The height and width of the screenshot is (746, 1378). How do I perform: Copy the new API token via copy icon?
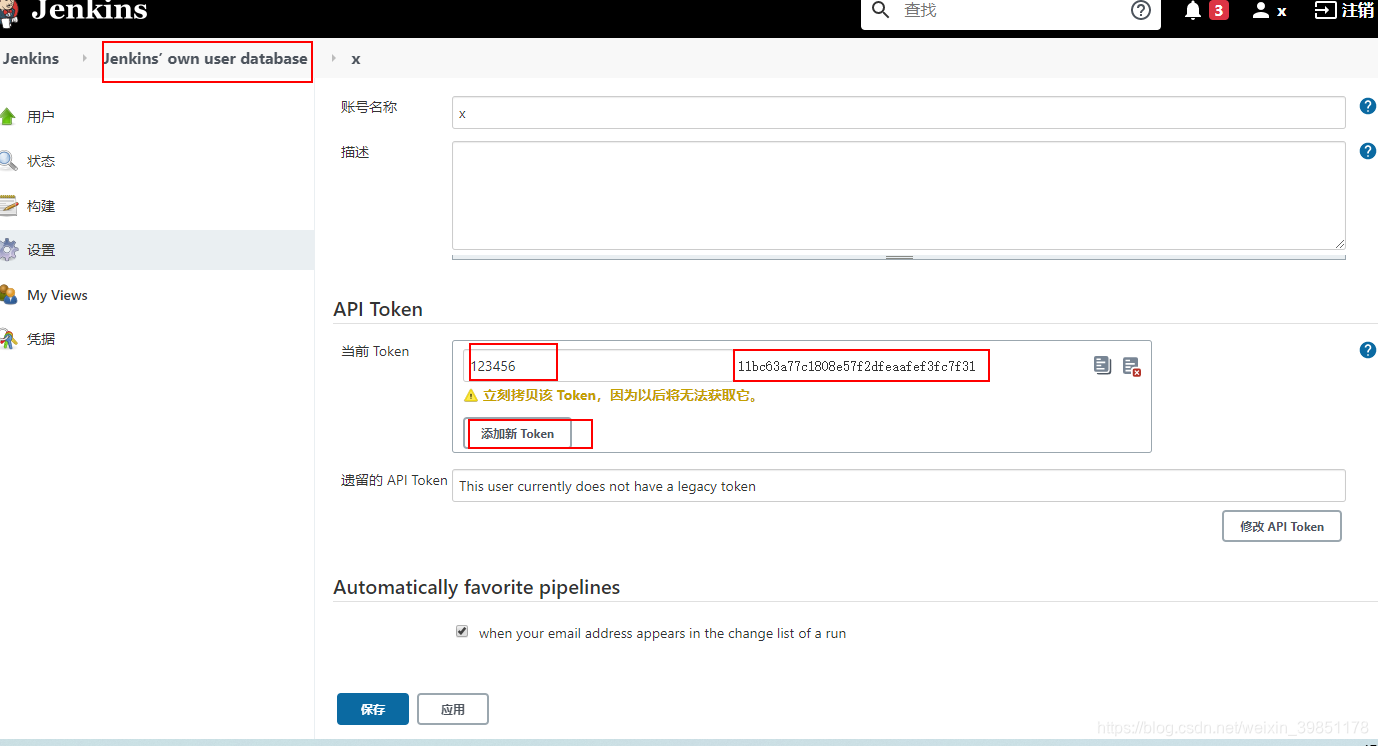coord(1102,365)
